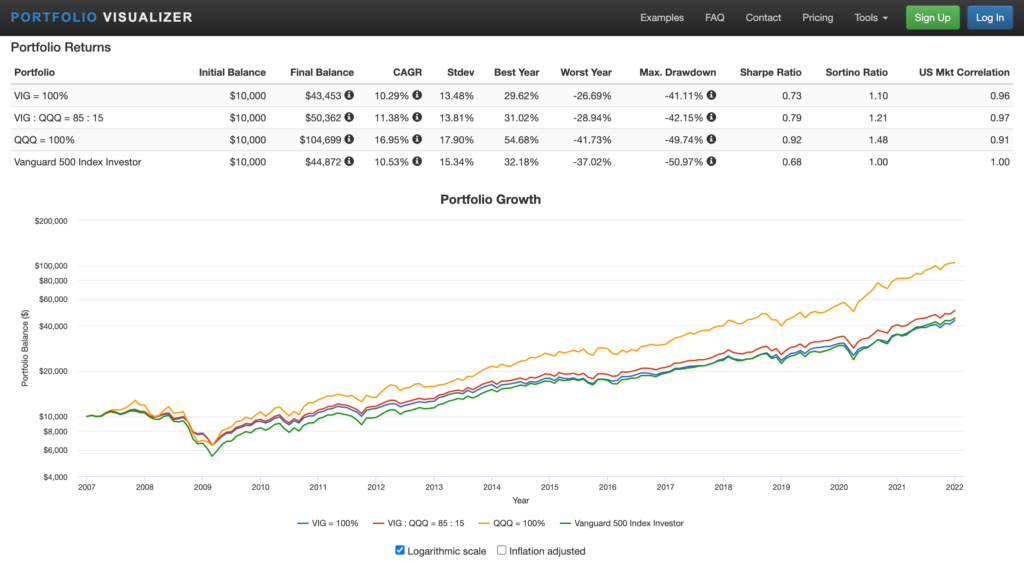Open info icon beside $104,699 final balance
Viewport: 1024px width, 561px height.
click(349, 139)
